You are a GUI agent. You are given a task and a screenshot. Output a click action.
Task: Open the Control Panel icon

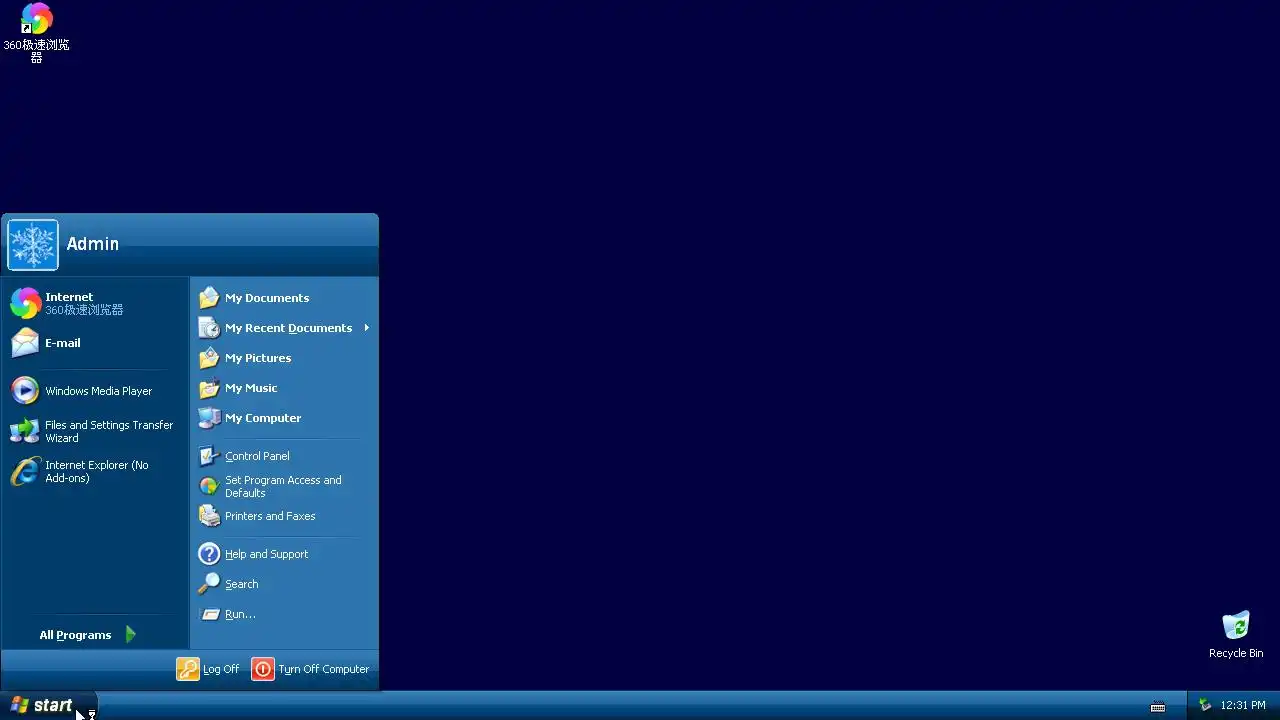tap(209, 456)
